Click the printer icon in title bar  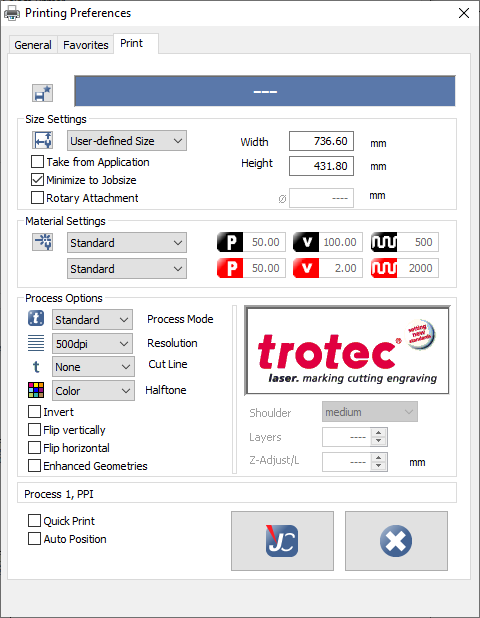coord(12,13)
